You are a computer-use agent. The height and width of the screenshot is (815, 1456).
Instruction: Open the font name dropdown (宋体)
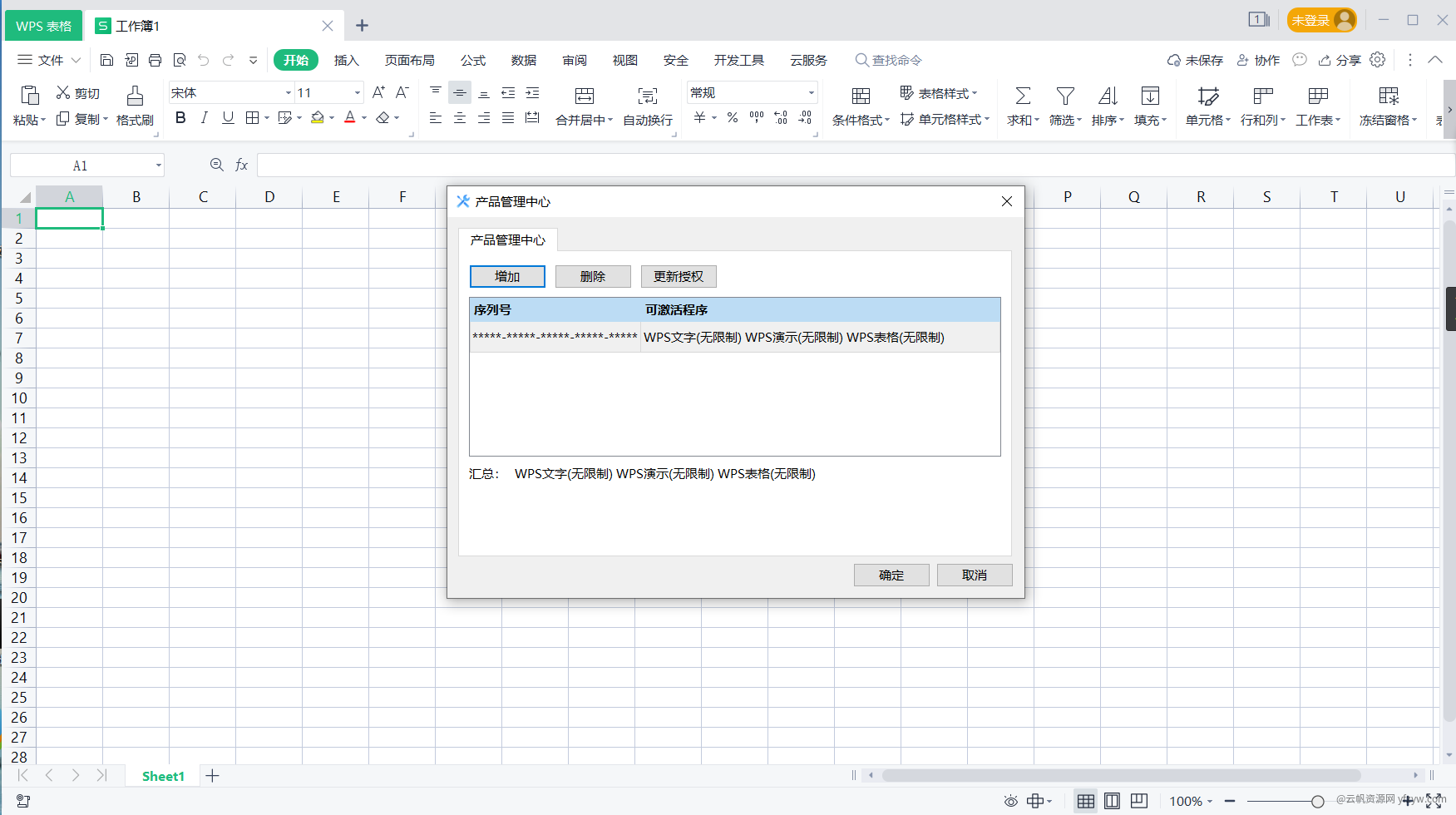(289, 93)
